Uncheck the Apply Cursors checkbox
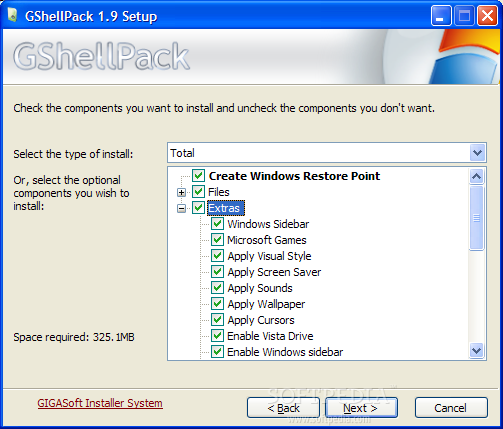The height and width of the screenshot is (429, 503). [x=217, y=320]
